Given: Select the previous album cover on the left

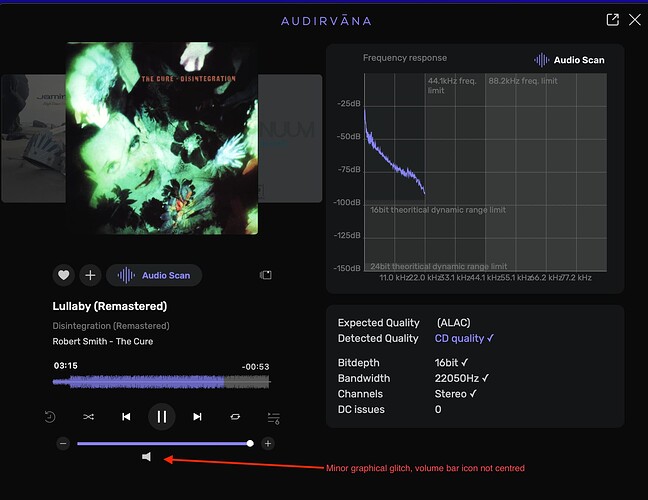Looking at the screenshot, I should pyautogui.click(x=33, y=138).
